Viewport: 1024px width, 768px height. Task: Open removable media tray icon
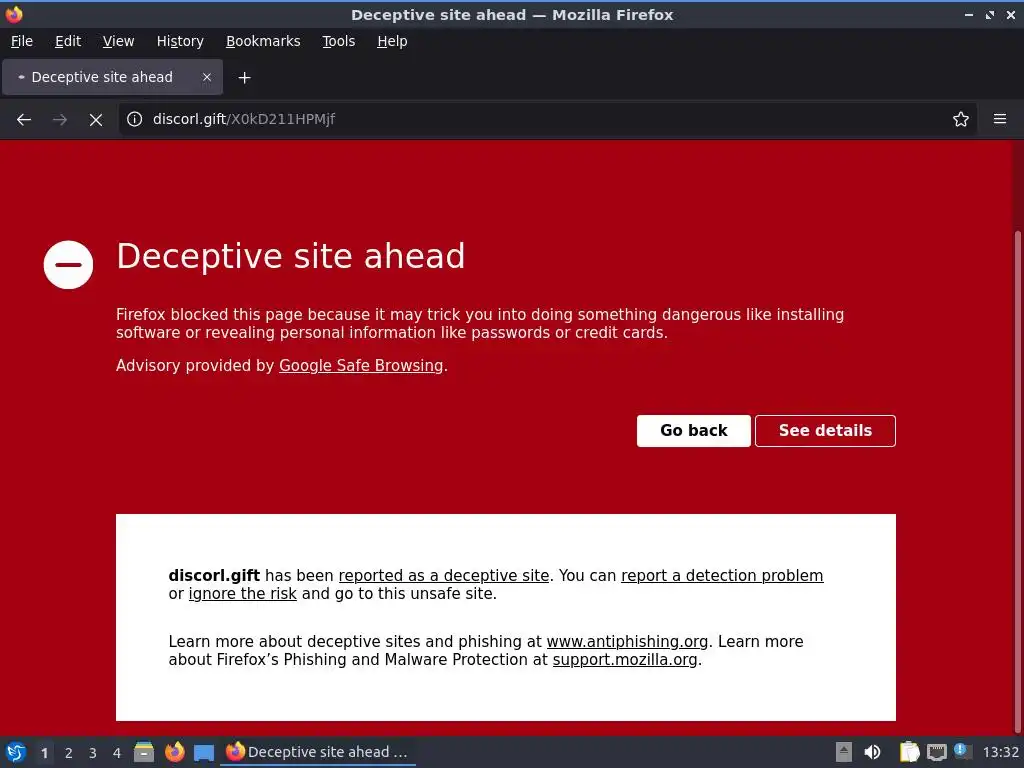point(844,752)
